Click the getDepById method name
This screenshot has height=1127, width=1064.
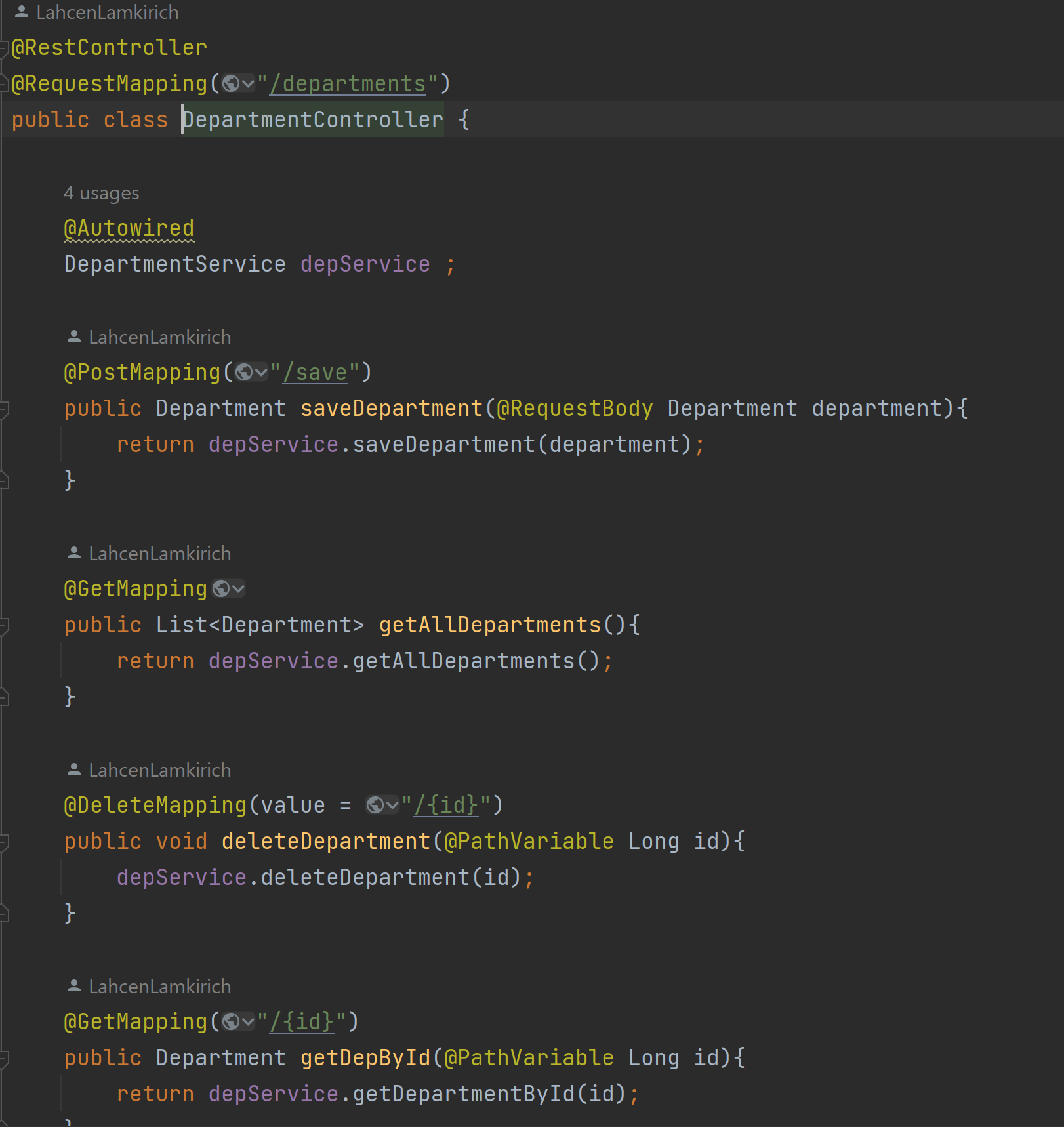[x=365, y=1058]
